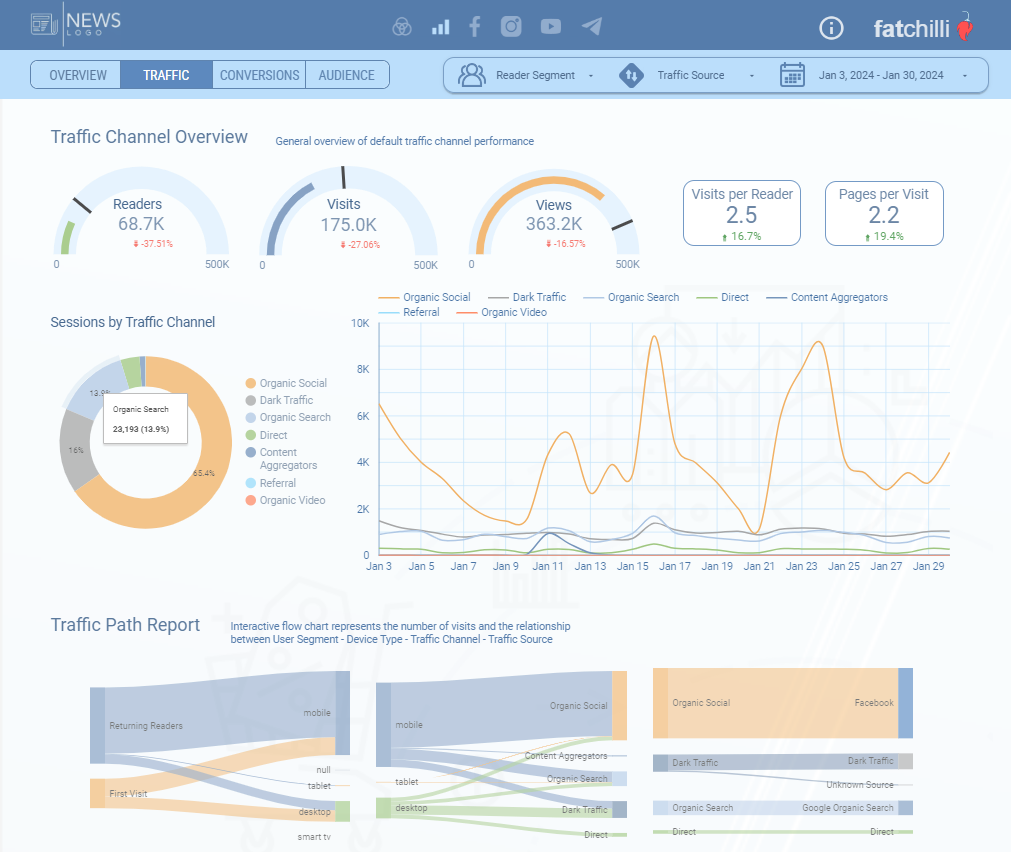Select the Telegram icon in the top bar
The image size is (1011, 852).
click(x=591, y=27)
